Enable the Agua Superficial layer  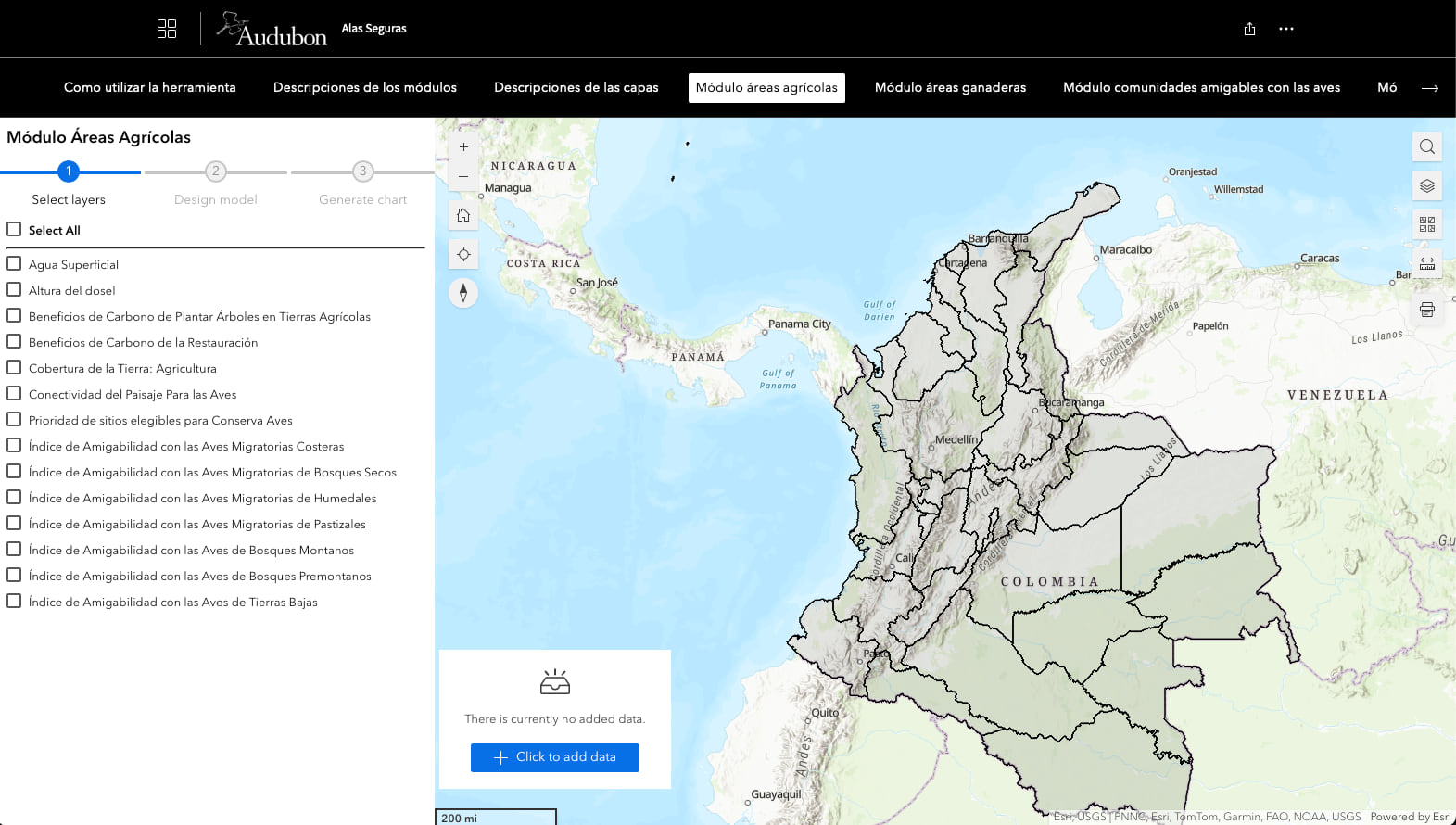pyautogui.click(x=14, y=263)
